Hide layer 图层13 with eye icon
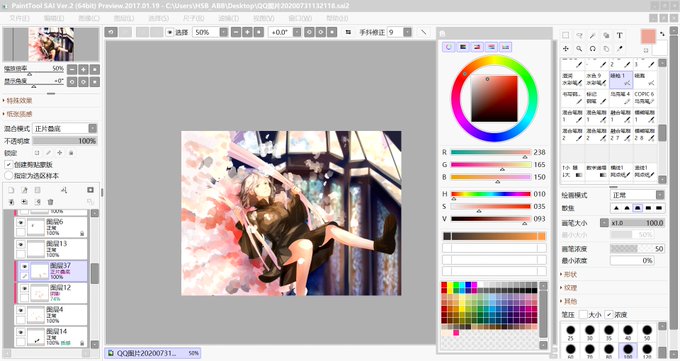Image resolution: width=680 pixels, height=361 pixels. (20, 244)
